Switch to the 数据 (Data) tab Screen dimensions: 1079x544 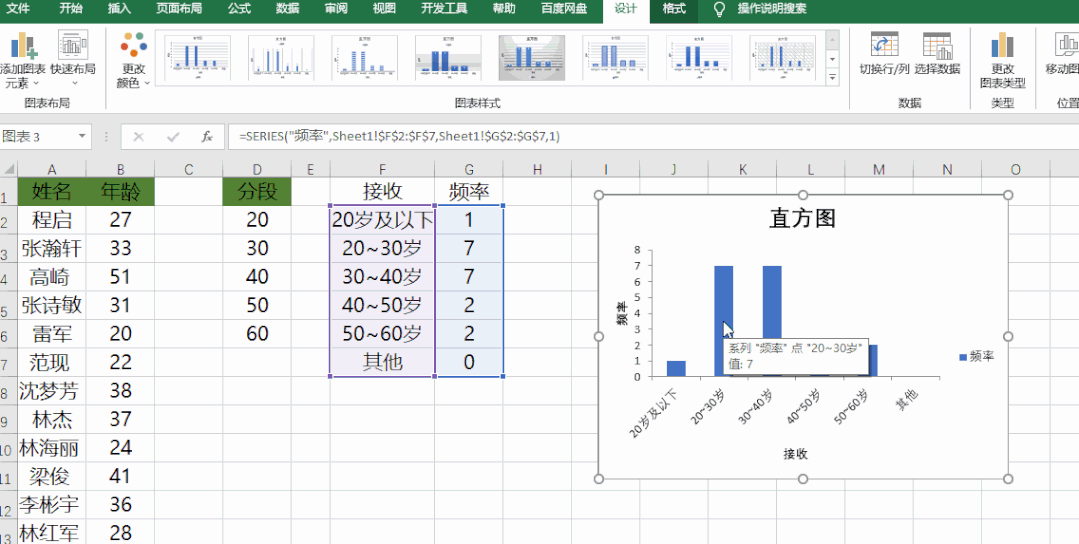click(287, 9)
